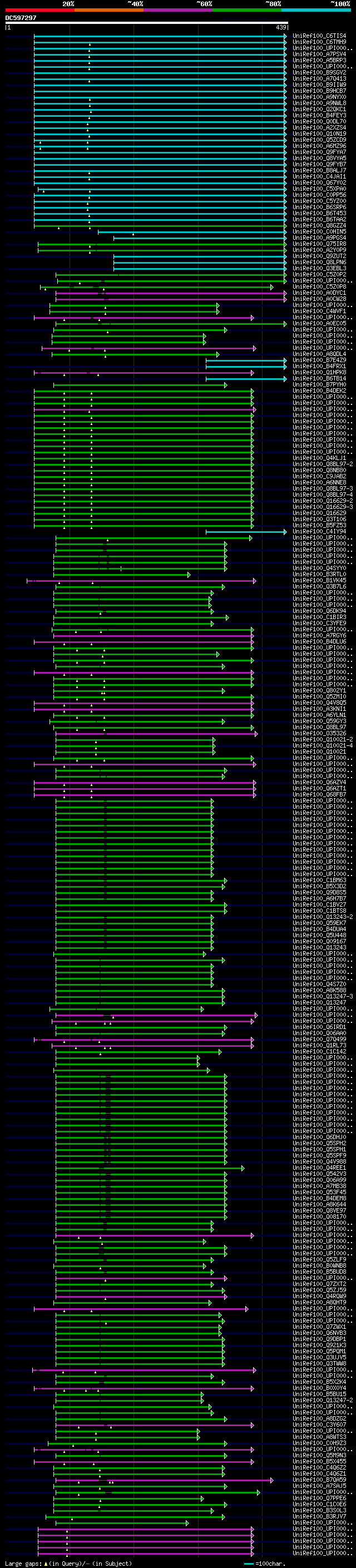Click the white query sequence bar
Screen dimensions: 356x1568
[x=147, y=23]
